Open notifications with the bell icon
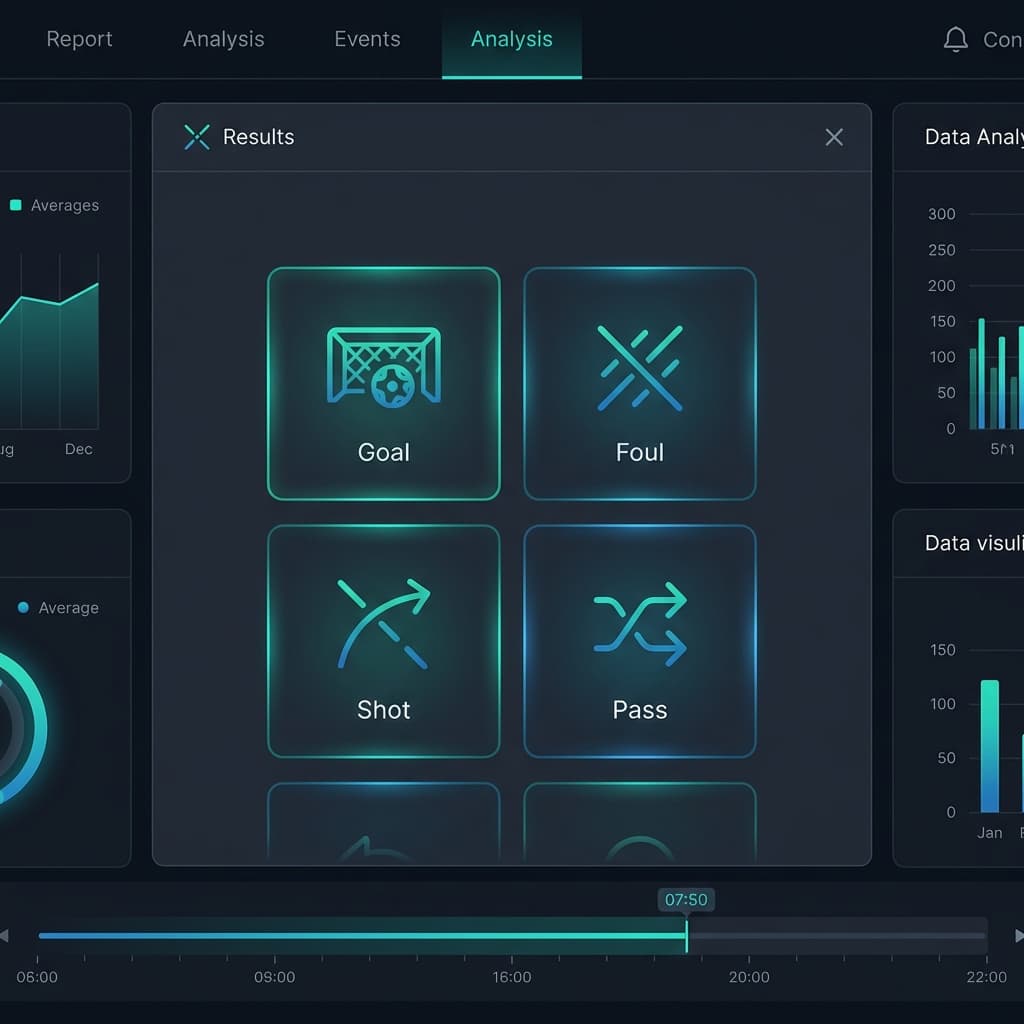Screen dimensions: 1024x1024 tap(956, 39)
